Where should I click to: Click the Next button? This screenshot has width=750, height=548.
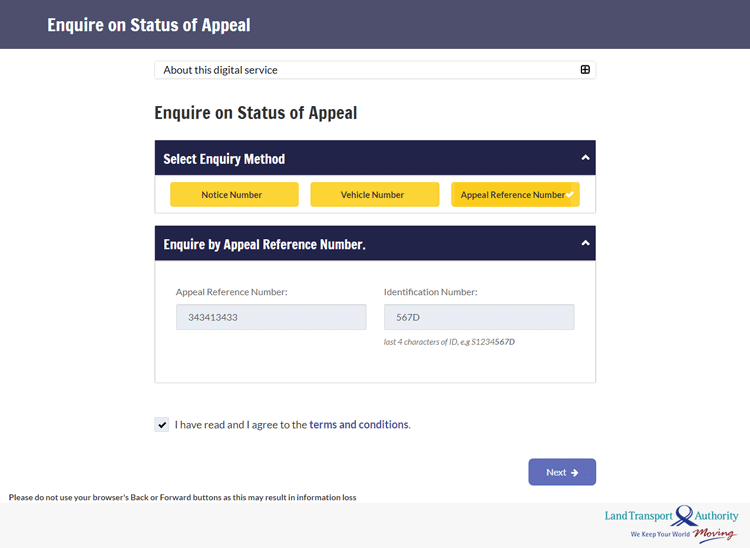(x=562, y=472)
